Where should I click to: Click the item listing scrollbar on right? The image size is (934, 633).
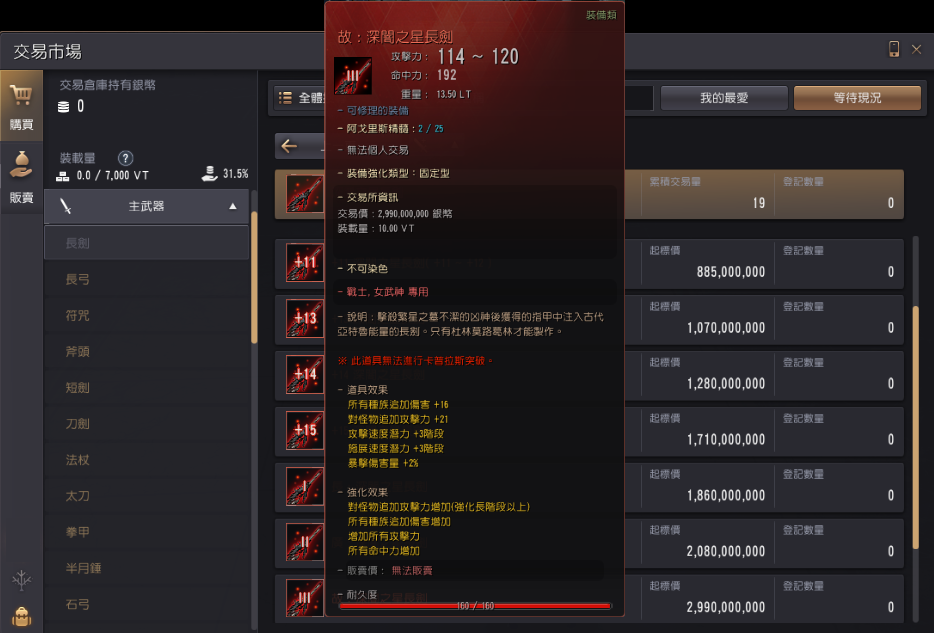916,428
